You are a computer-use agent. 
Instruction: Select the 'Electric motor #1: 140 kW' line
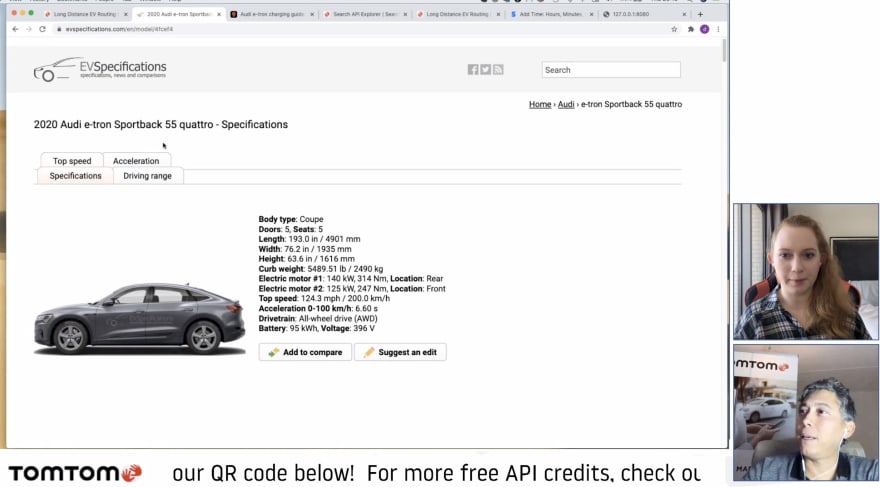[x=351, y=279]
